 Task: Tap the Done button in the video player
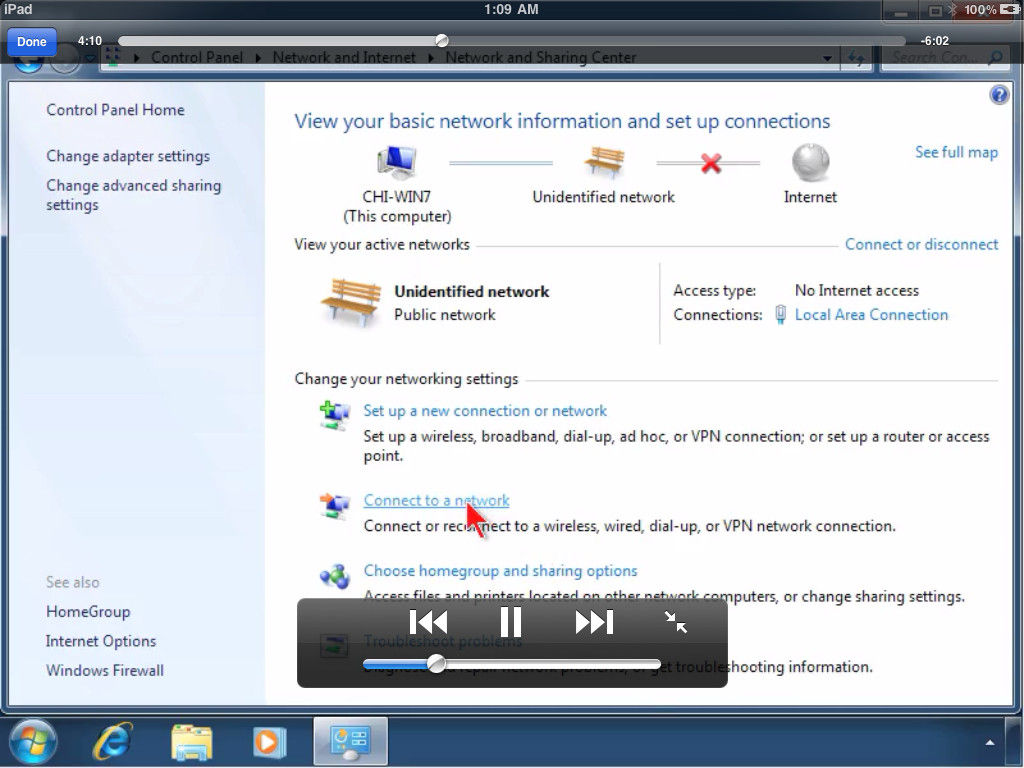(31, 42)
